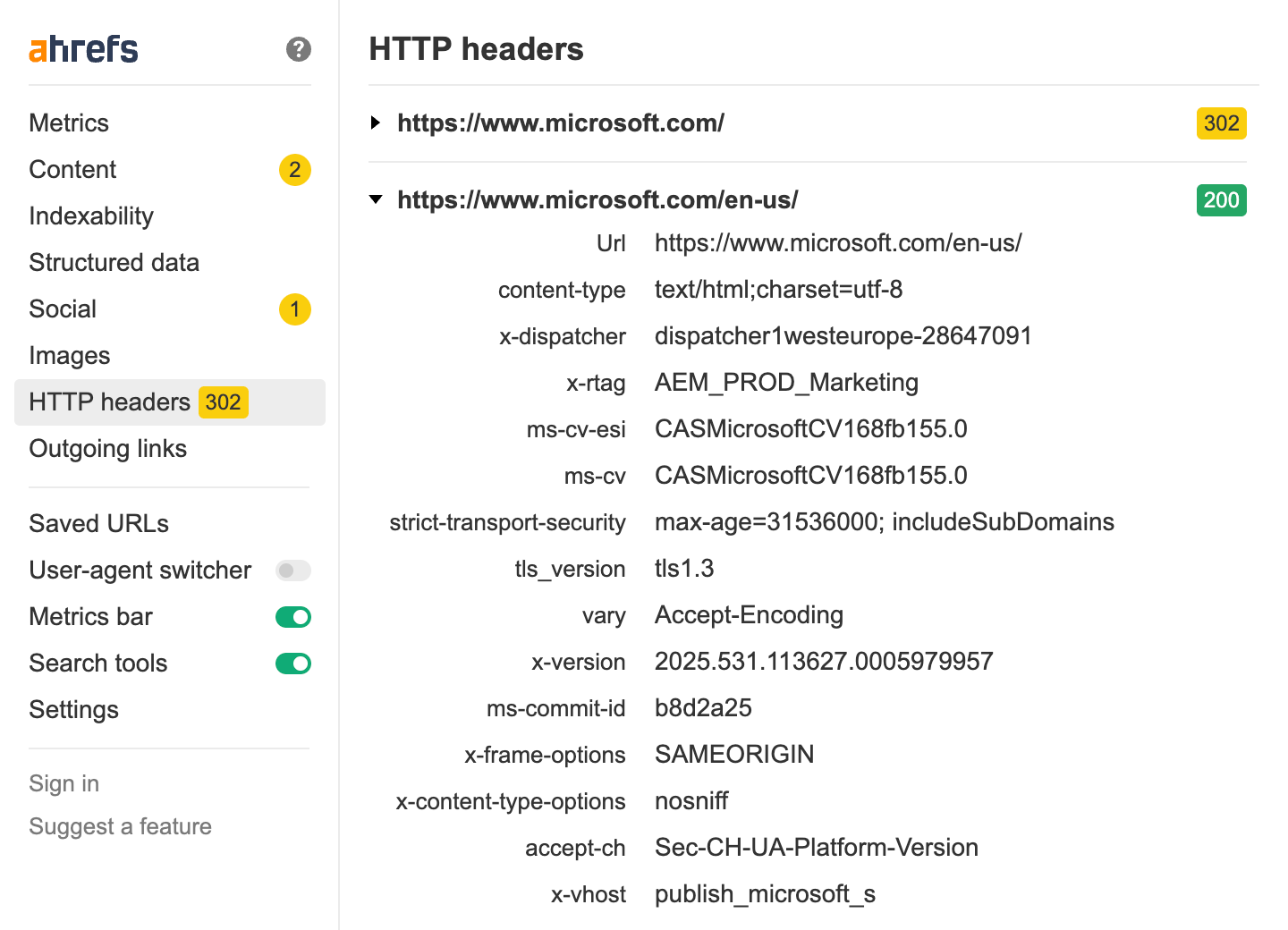
Task: Open the help question mark icon
Action: point(299,49)
